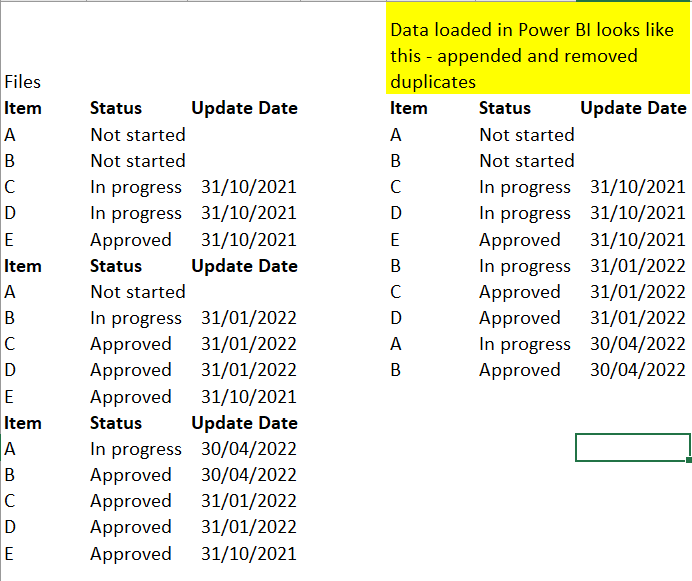This screenshot has height=581, width=692.
Task: Click '30/04/2022' for item B in Power BI table
Action: click(x=638, y=370)
